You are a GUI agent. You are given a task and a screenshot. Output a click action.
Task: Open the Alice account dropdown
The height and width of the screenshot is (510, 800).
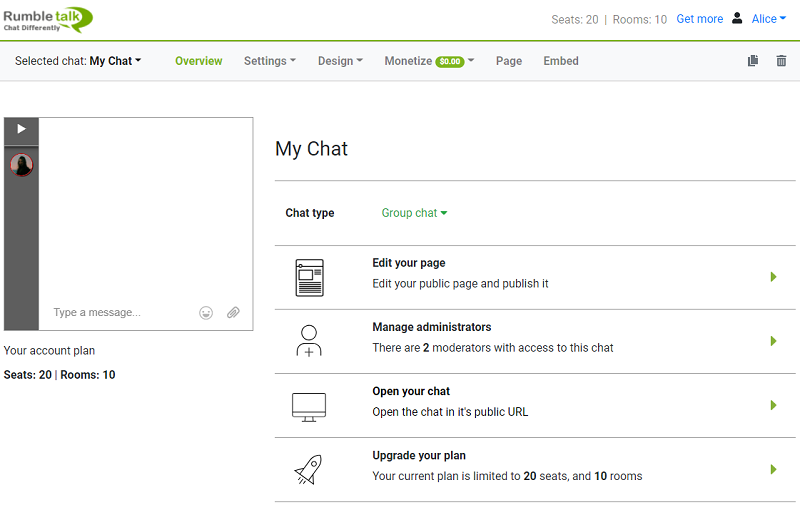(768, 19)
